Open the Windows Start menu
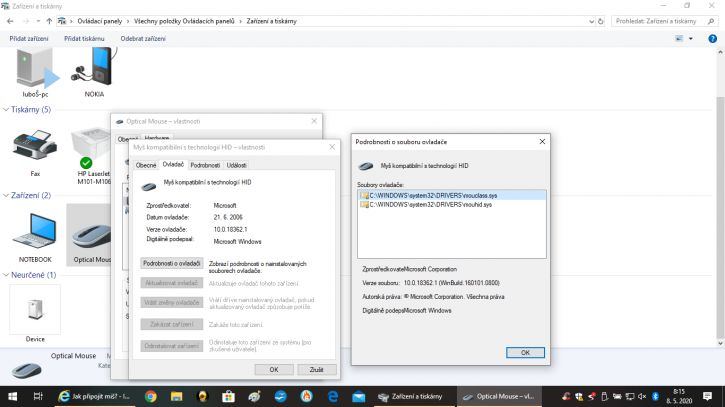Viewport: 725px width, 407px height. [12, 396]
